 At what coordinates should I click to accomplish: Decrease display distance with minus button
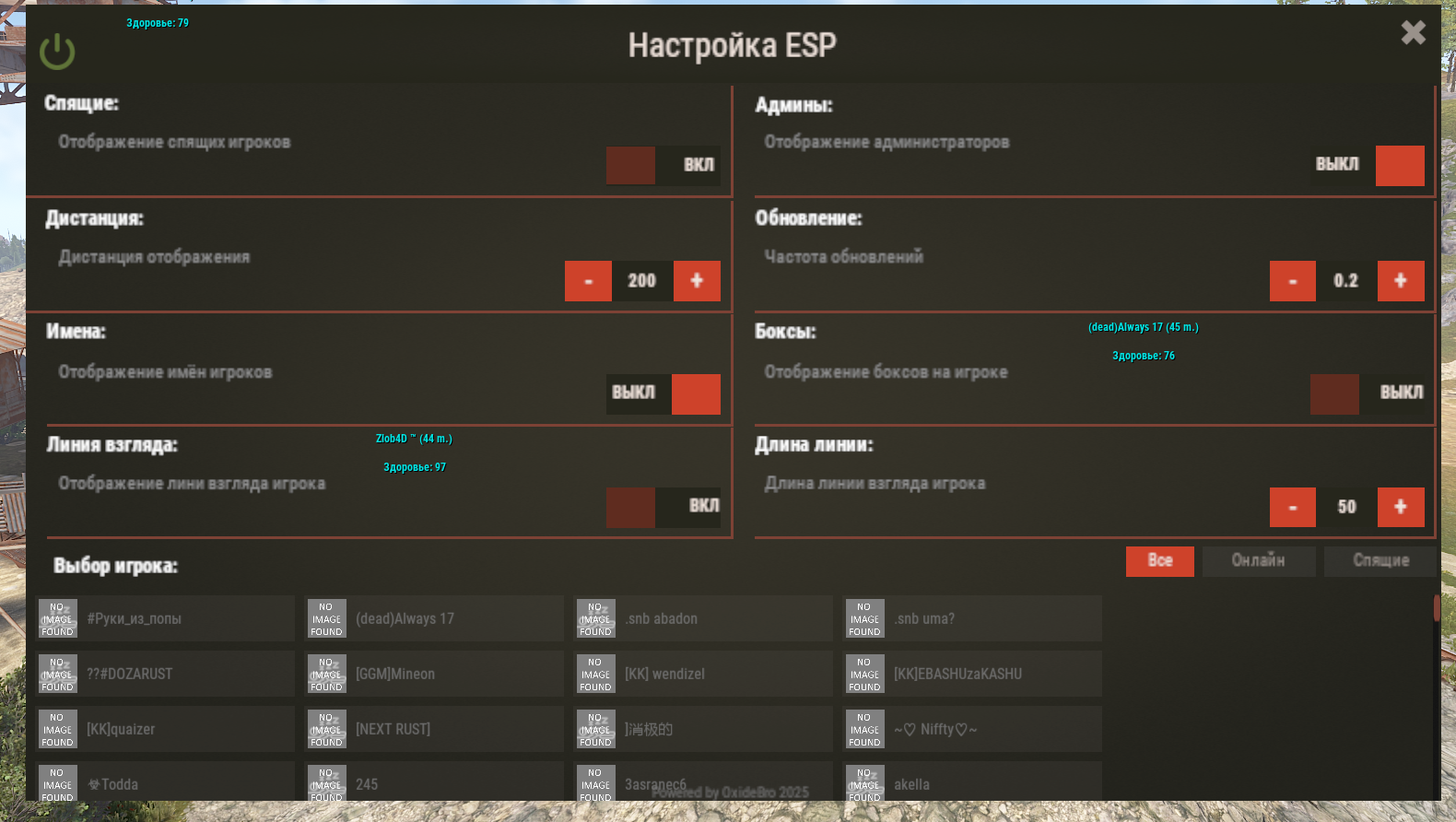pyautogui.click(x=588, y=281)
